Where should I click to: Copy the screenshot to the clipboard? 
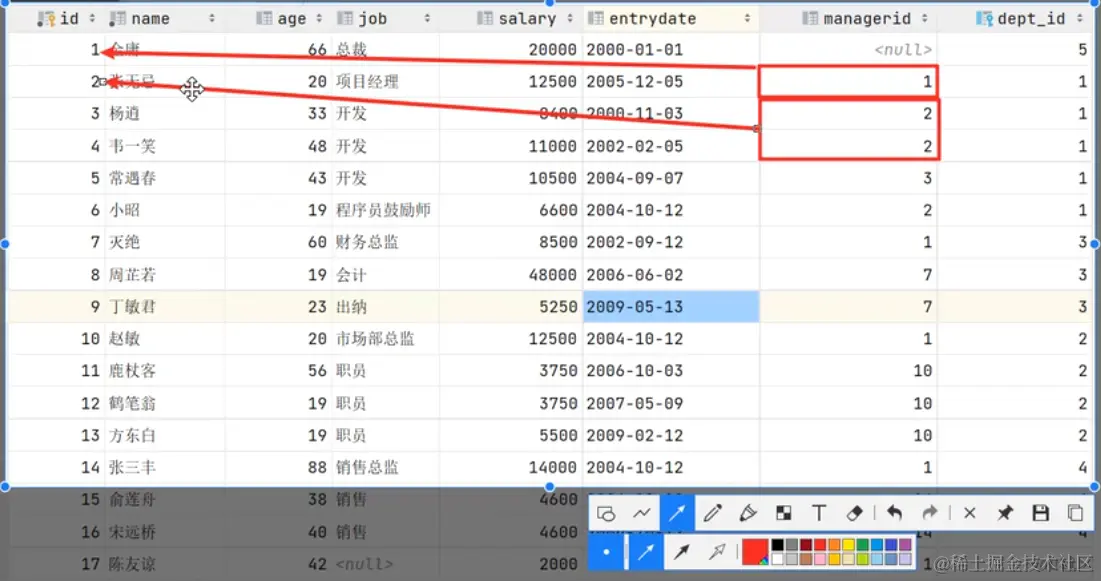[x=1075, y=514]
